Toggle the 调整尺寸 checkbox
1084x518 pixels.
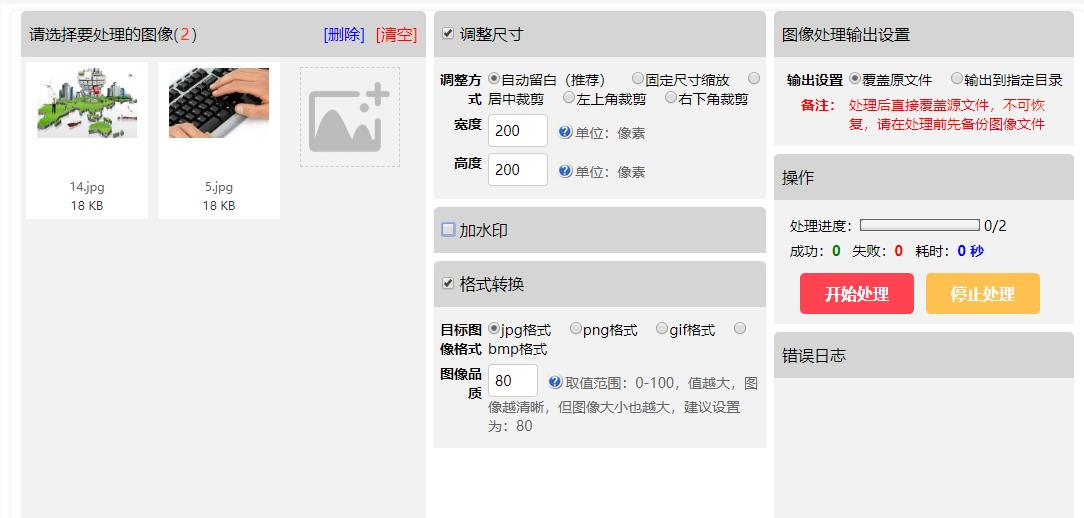448,33
